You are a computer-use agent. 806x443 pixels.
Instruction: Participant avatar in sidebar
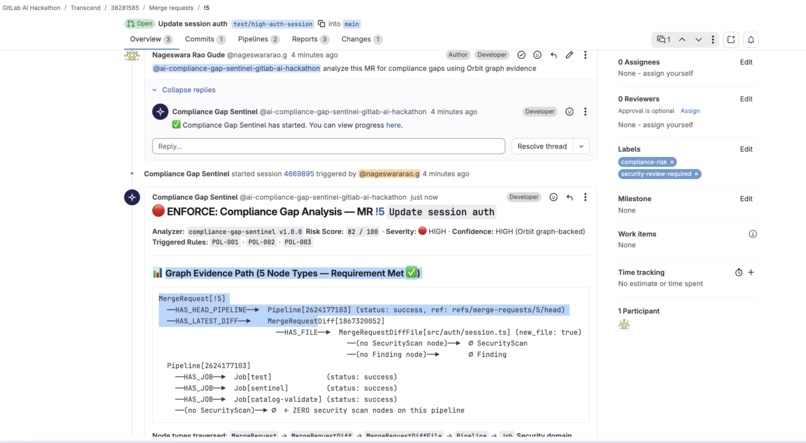click(624, 324)
